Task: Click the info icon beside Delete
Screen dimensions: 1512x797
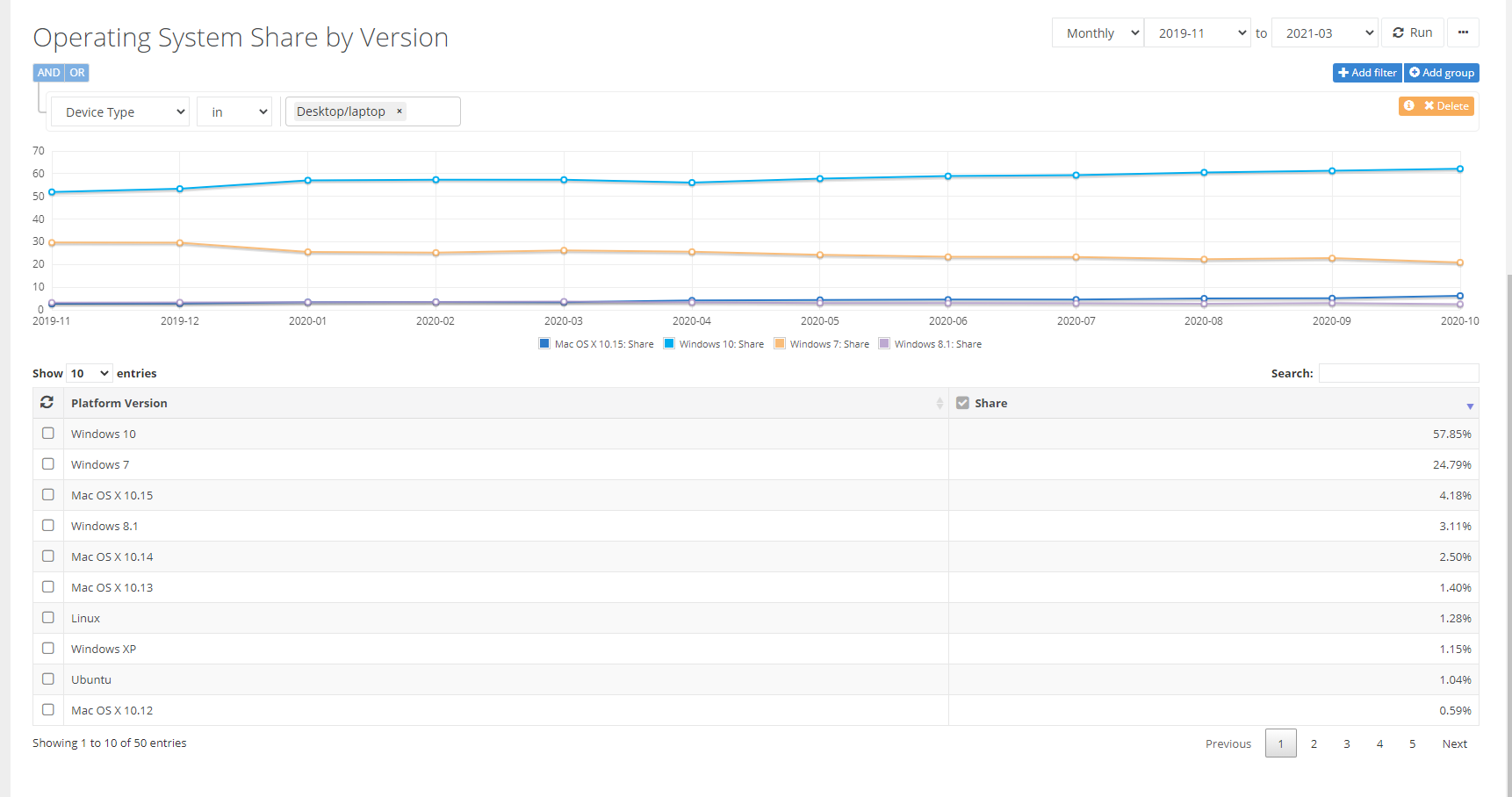Action: pyautogui.click(x=1408, y=105)
